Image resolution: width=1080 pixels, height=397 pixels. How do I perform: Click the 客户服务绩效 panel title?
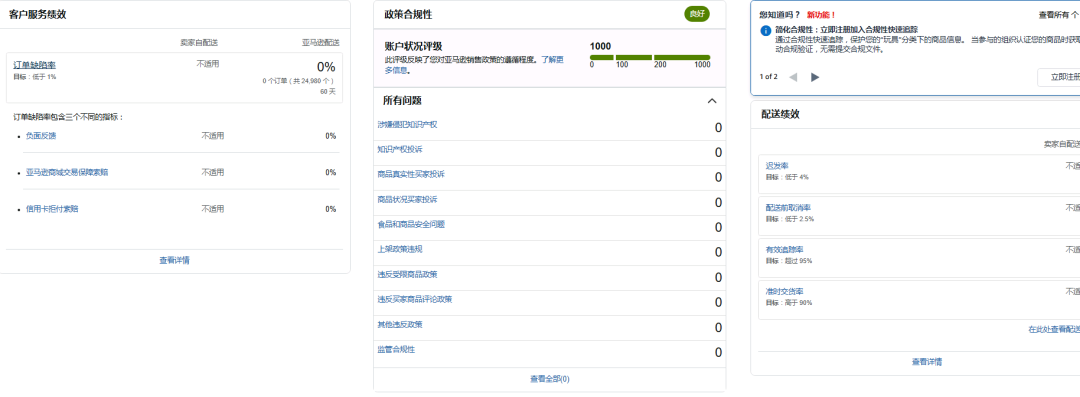[38, 14]
